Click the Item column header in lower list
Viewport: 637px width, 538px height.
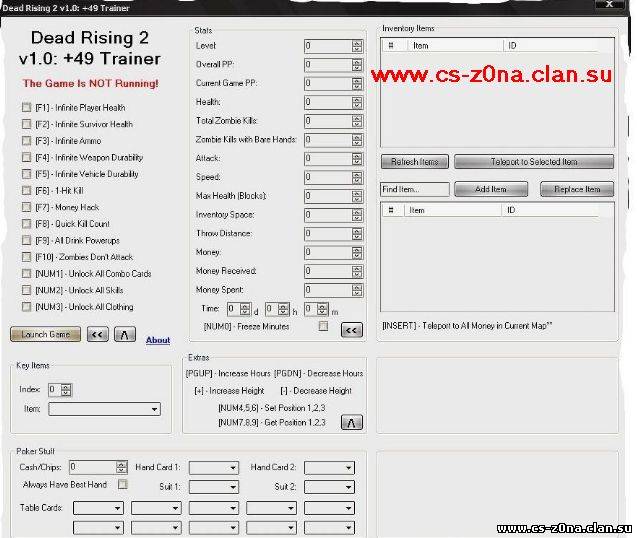(453, 210)
